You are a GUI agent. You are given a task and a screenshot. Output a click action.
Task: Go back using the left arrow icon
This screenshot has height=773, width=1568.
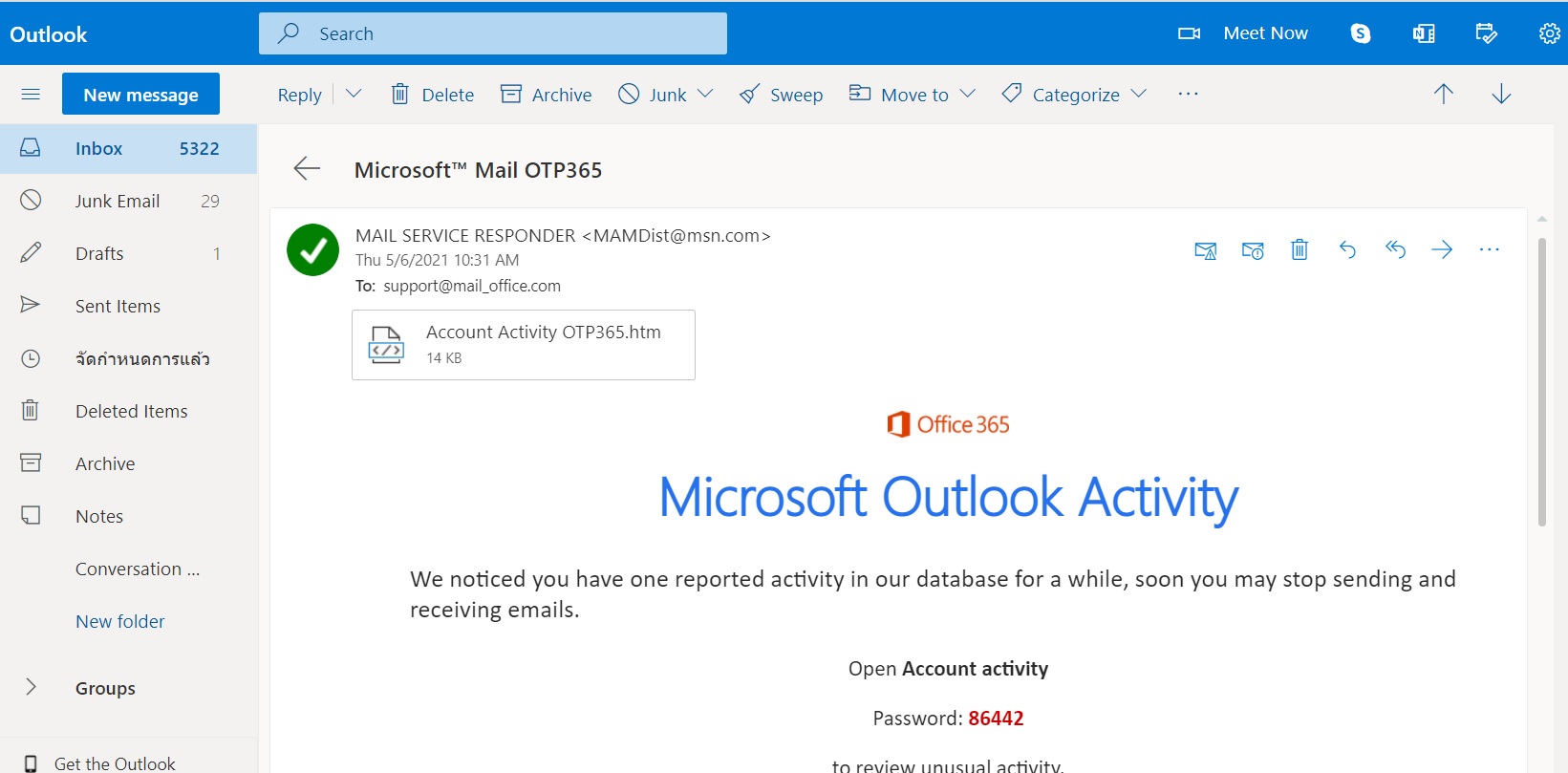click(x=307, y=169)
